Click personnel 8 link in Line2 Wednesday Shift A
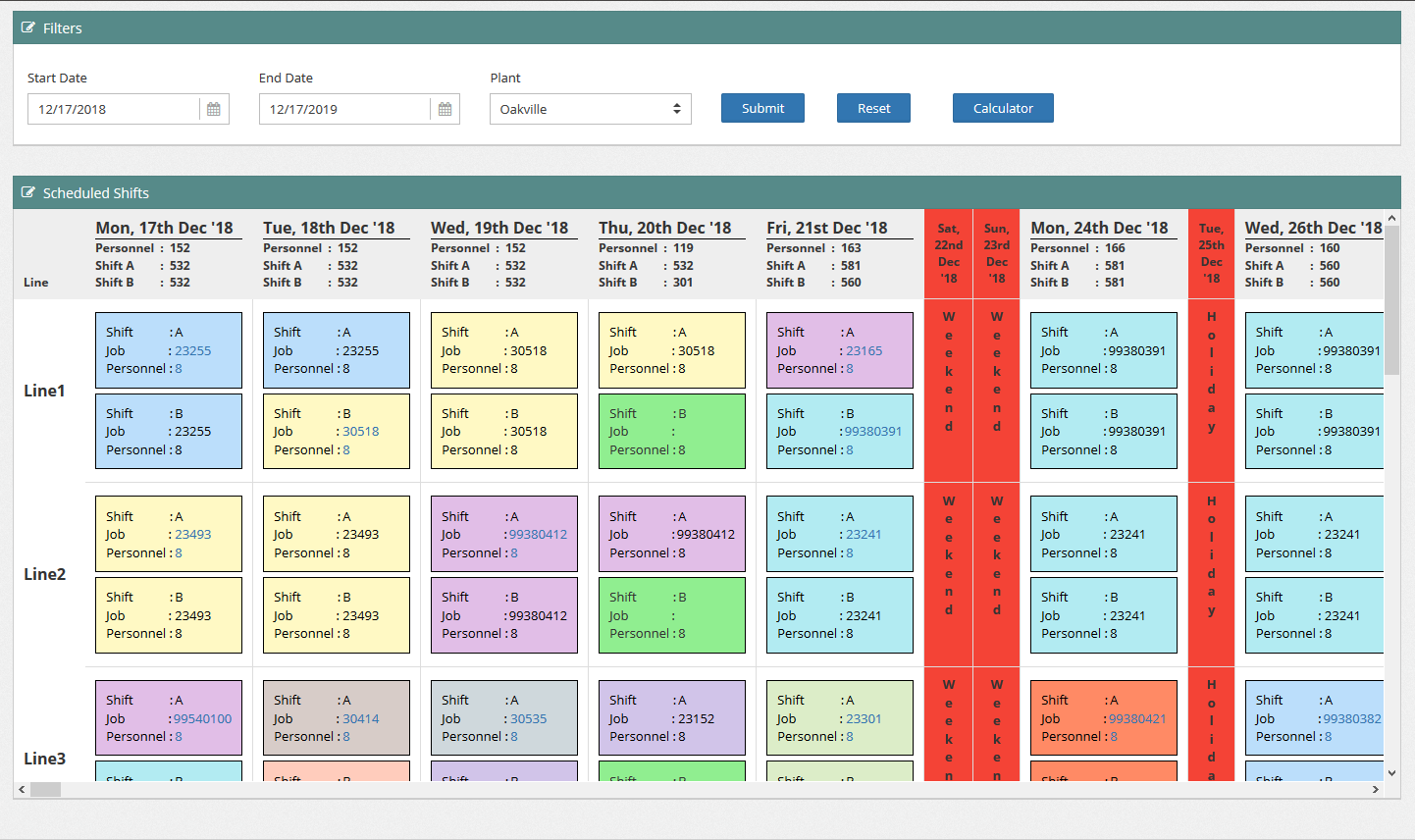Viewport: 1415px width, 840px height. point(514,552)
